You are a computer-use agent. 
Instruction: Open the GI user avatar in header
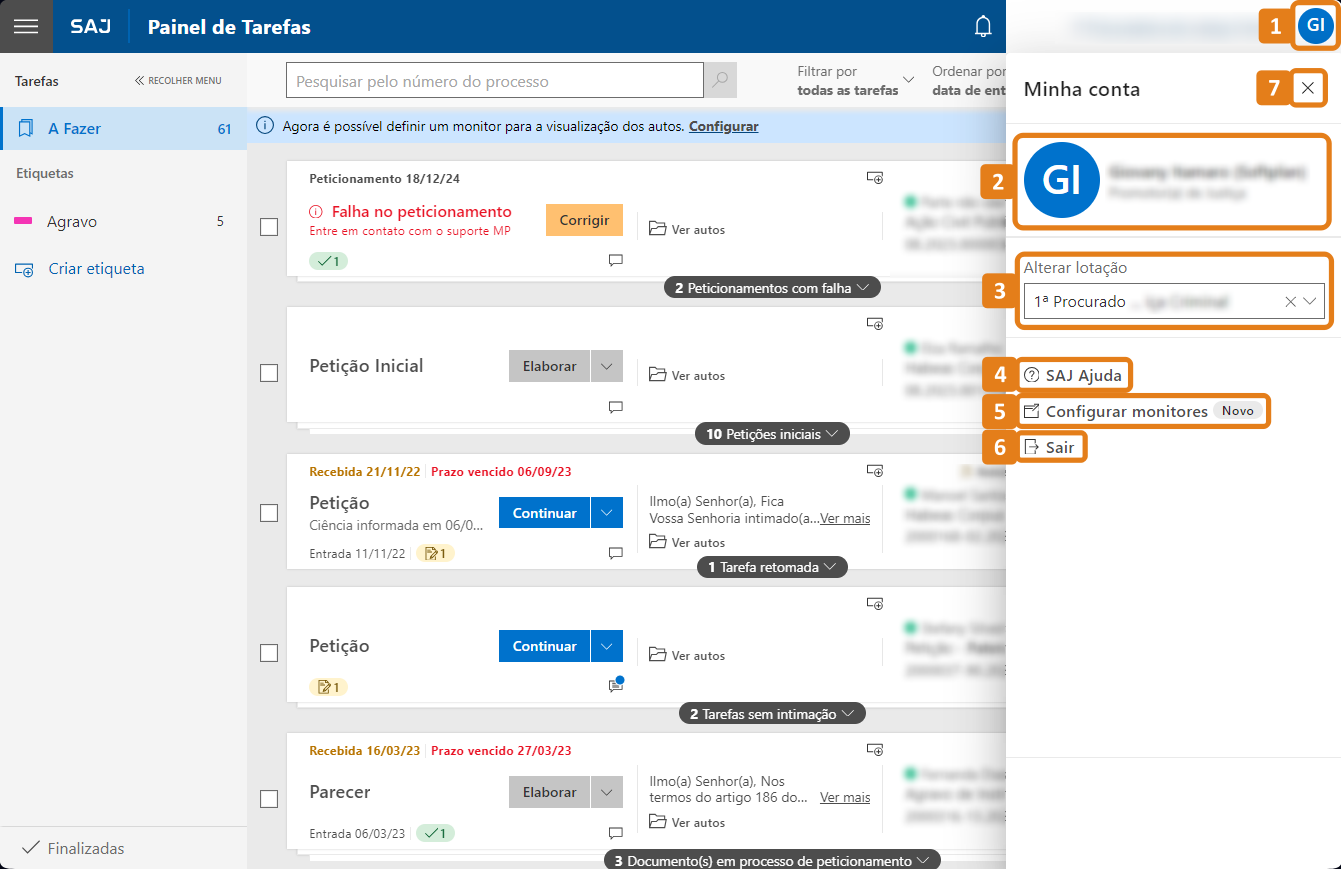pyautogui.click(x=1315, y=25)
